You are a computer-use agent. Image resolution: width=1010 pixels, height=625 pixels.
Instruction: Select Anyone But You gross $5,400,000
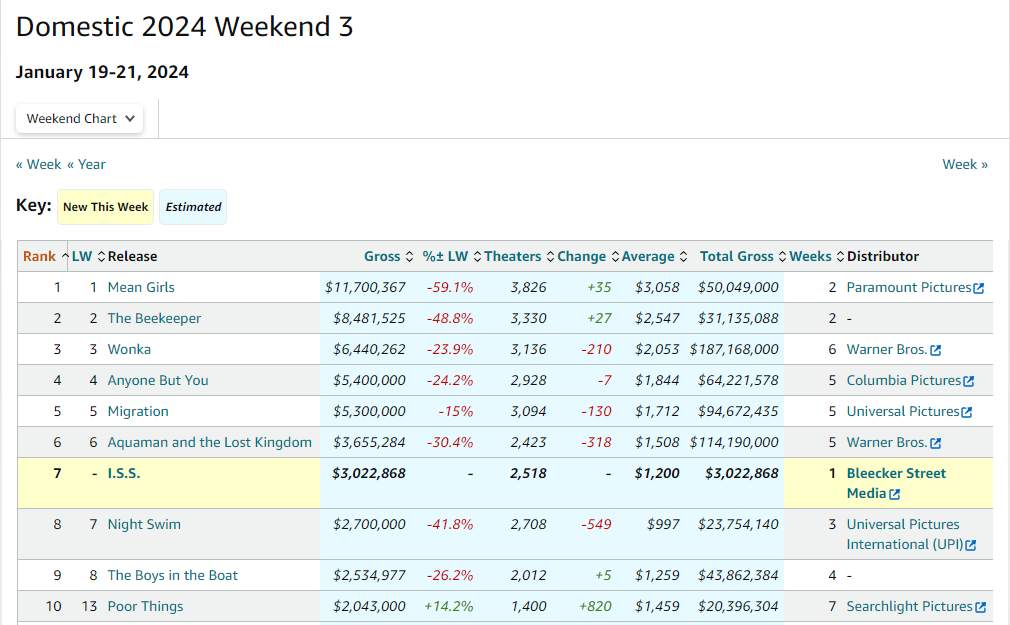coord(369,380)
